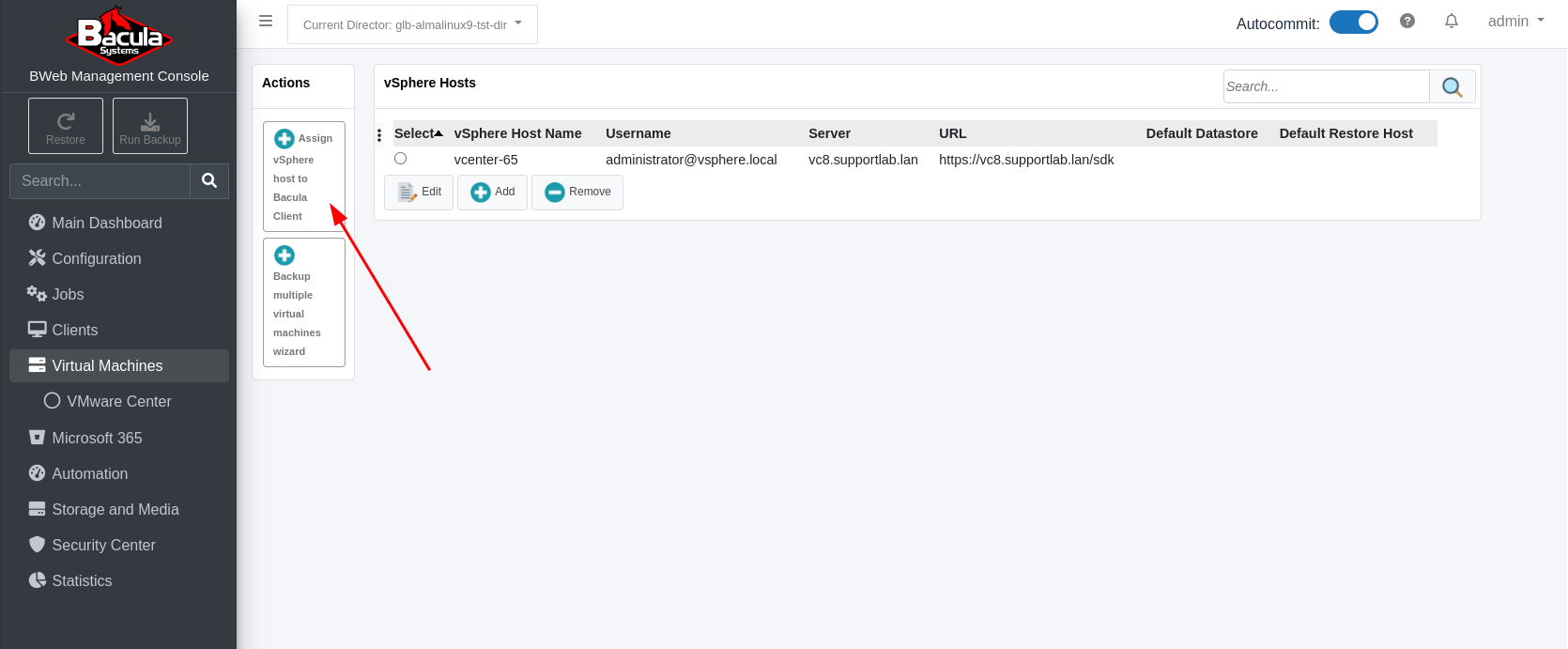Viewport: 1568px width, 649px height.
Task: Click the Run Backup button
Action: (150, 126)
